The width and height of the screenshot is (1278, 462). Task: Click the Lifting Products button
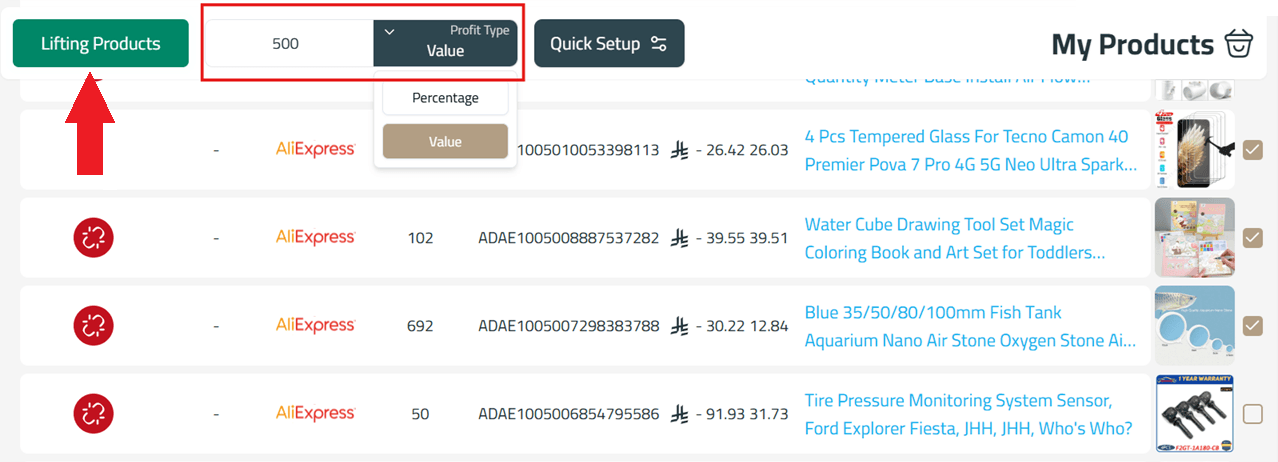click(100, 44)
